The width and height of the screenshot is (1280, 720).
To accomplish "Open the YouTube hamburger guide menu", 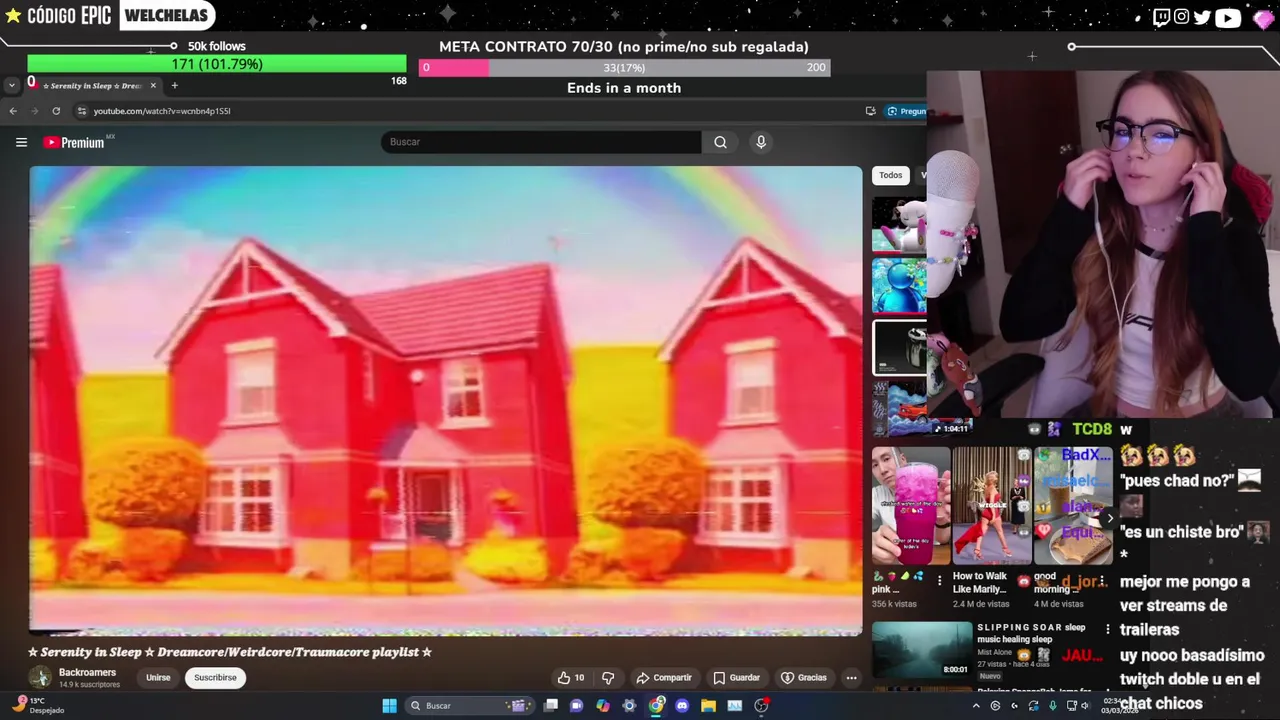I will (21, 142).
